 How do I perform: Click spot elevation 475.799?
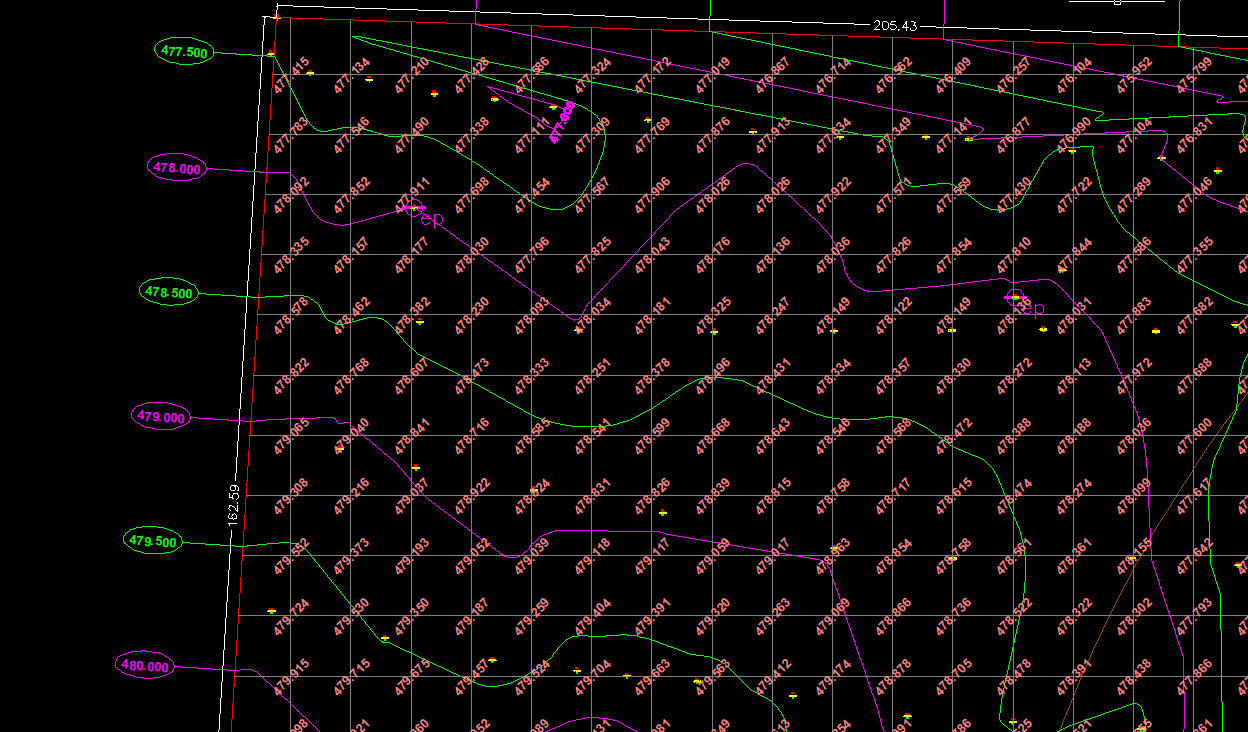(1195, 76)
